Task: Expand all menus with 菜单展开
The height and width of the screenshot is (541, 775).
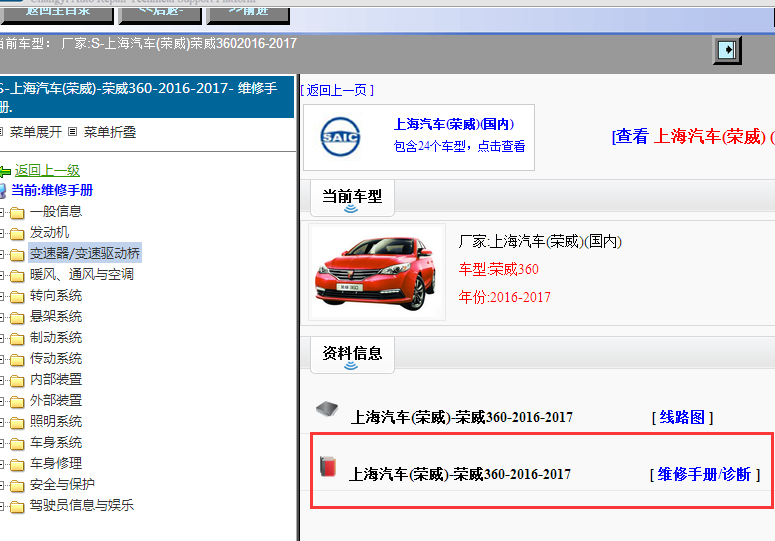Action: [x=36, y=132]
